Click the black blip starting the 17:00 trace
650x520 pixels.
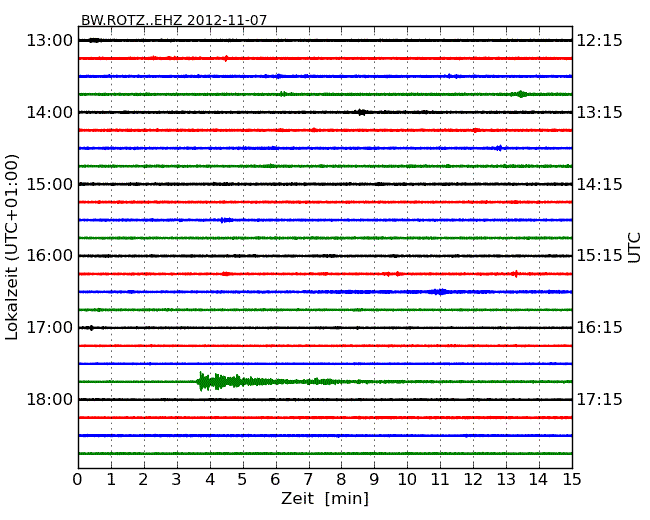91,328
